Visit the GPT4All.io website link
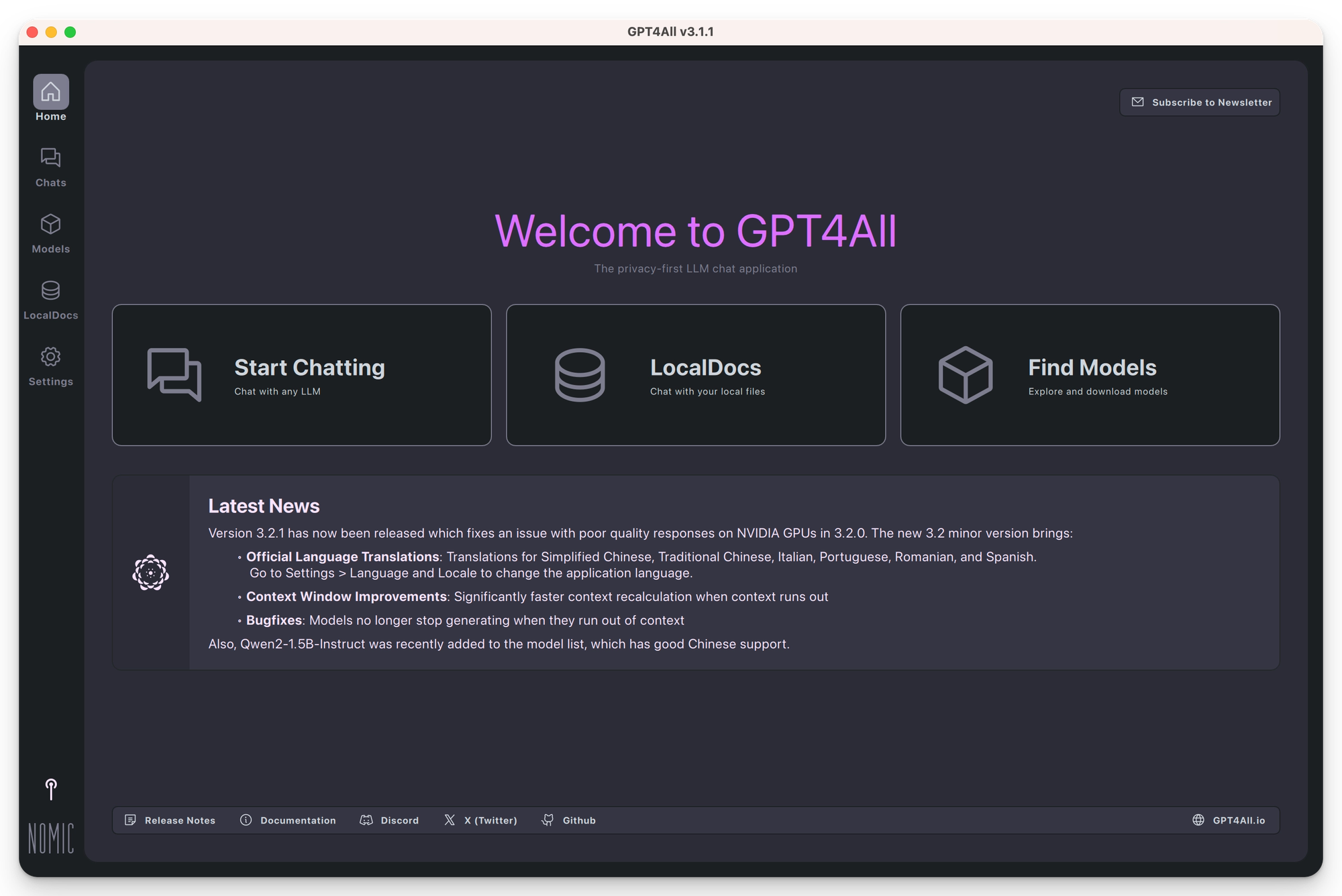This screenshot has height=896, width=1342. click(x=1229, y=820)
